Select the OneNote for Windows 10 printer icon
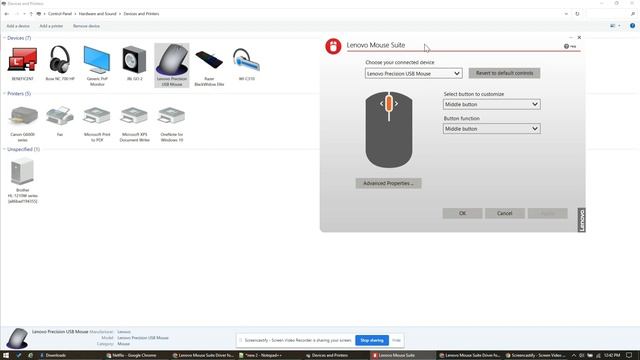This screenshot has height=360, width=640. tap(171, 116)
